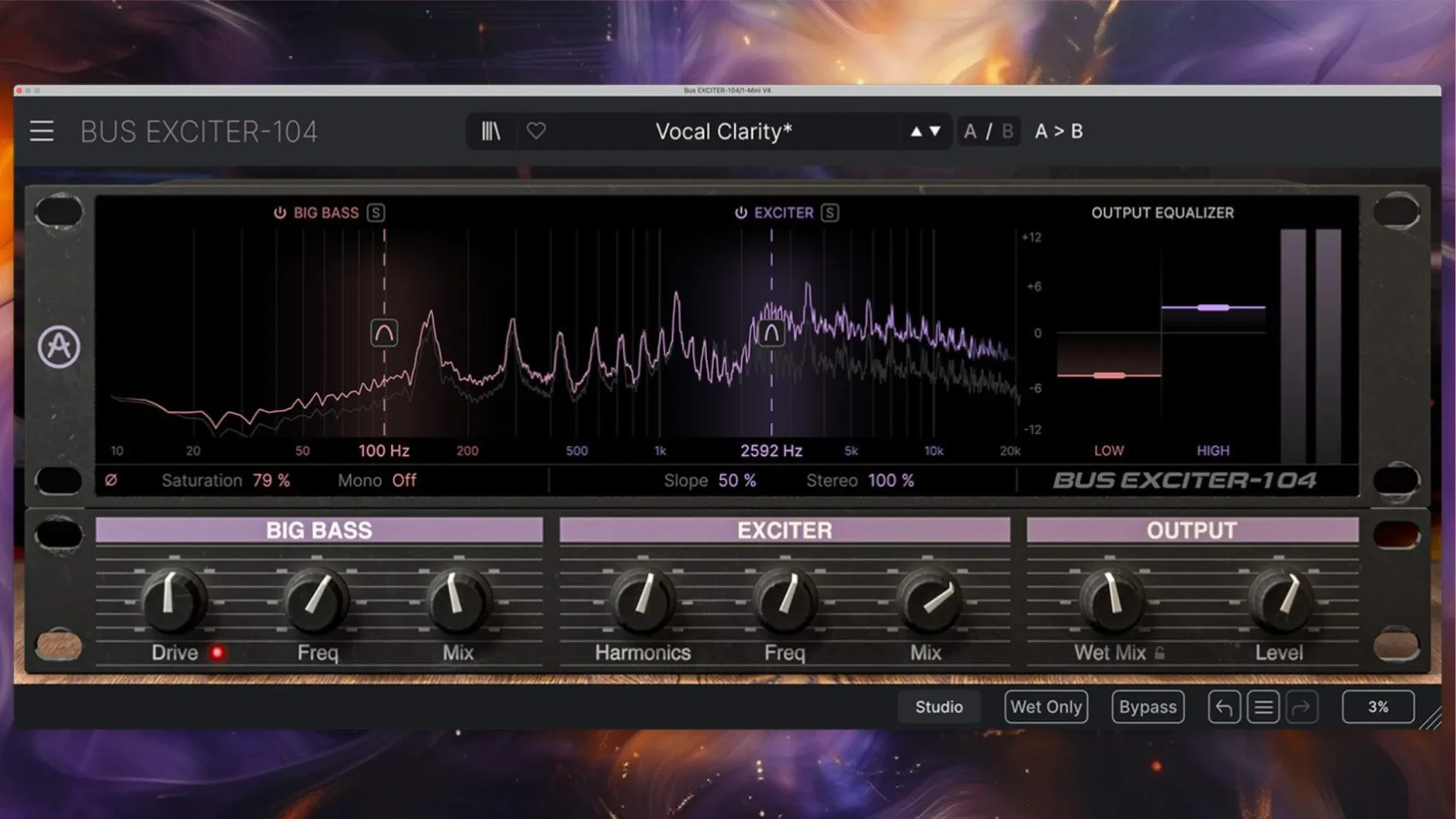
Task: Open the Vocal Clarity preset name field
Action: coord(723,130)
